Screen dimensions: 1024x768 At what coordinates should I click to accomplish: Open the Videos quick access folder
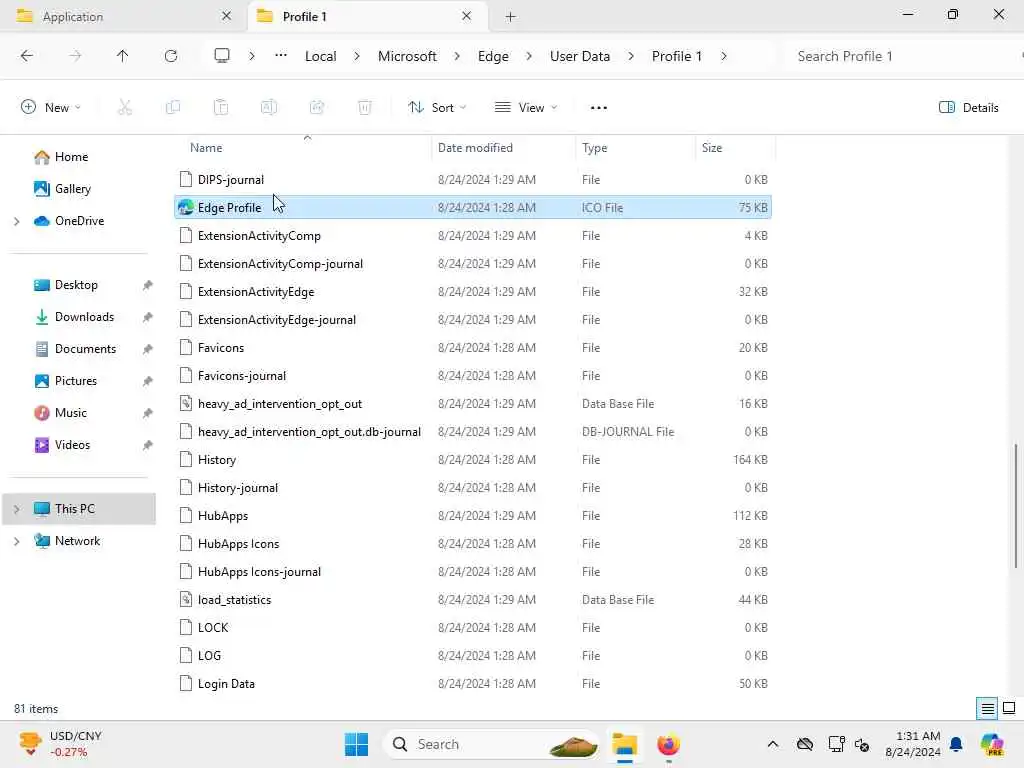72,445
